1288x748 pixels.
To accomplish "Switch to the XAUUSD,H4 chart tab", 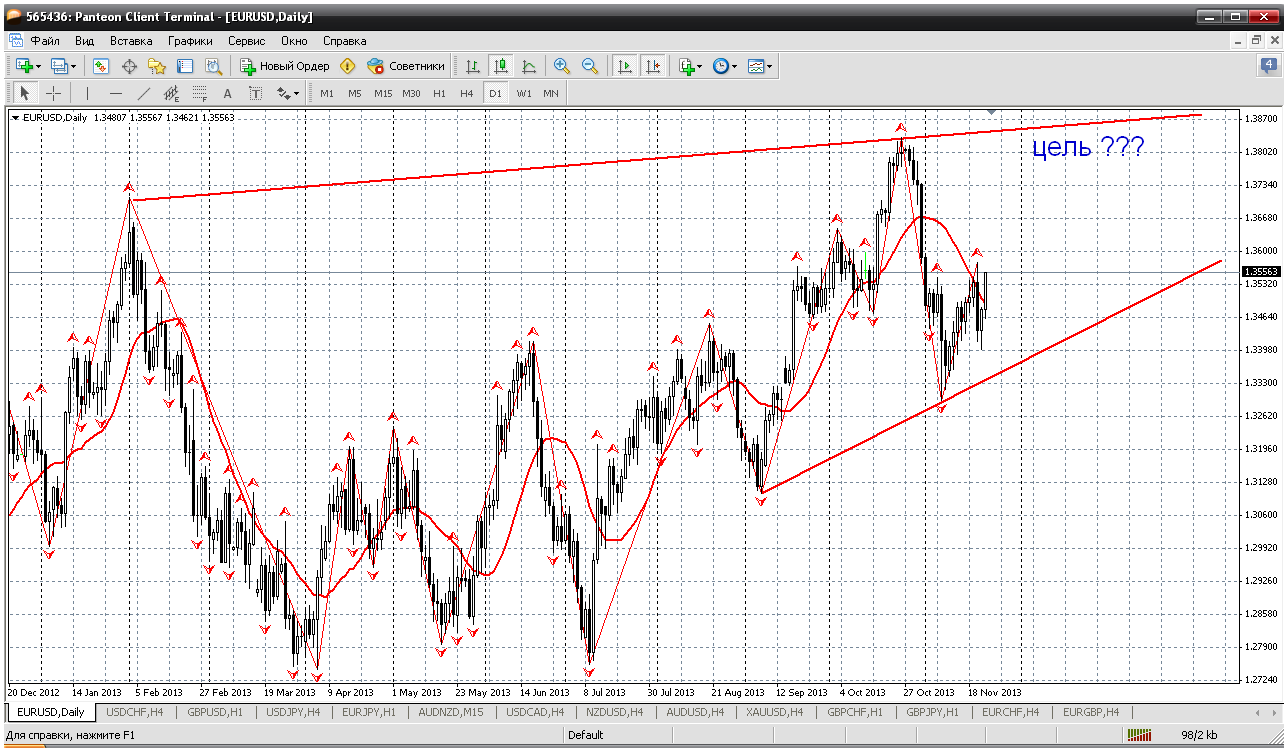I will [776, 712].
